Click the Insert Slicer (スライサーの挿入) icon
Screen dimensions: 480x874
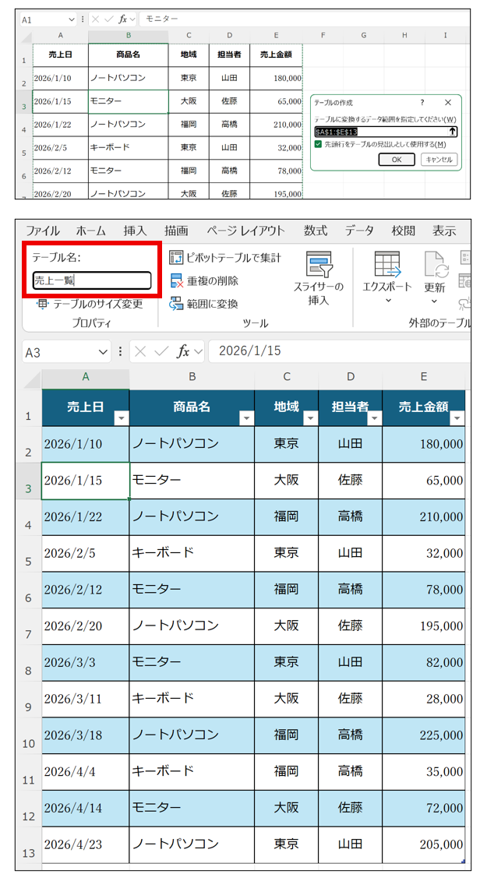click(319, 264)
